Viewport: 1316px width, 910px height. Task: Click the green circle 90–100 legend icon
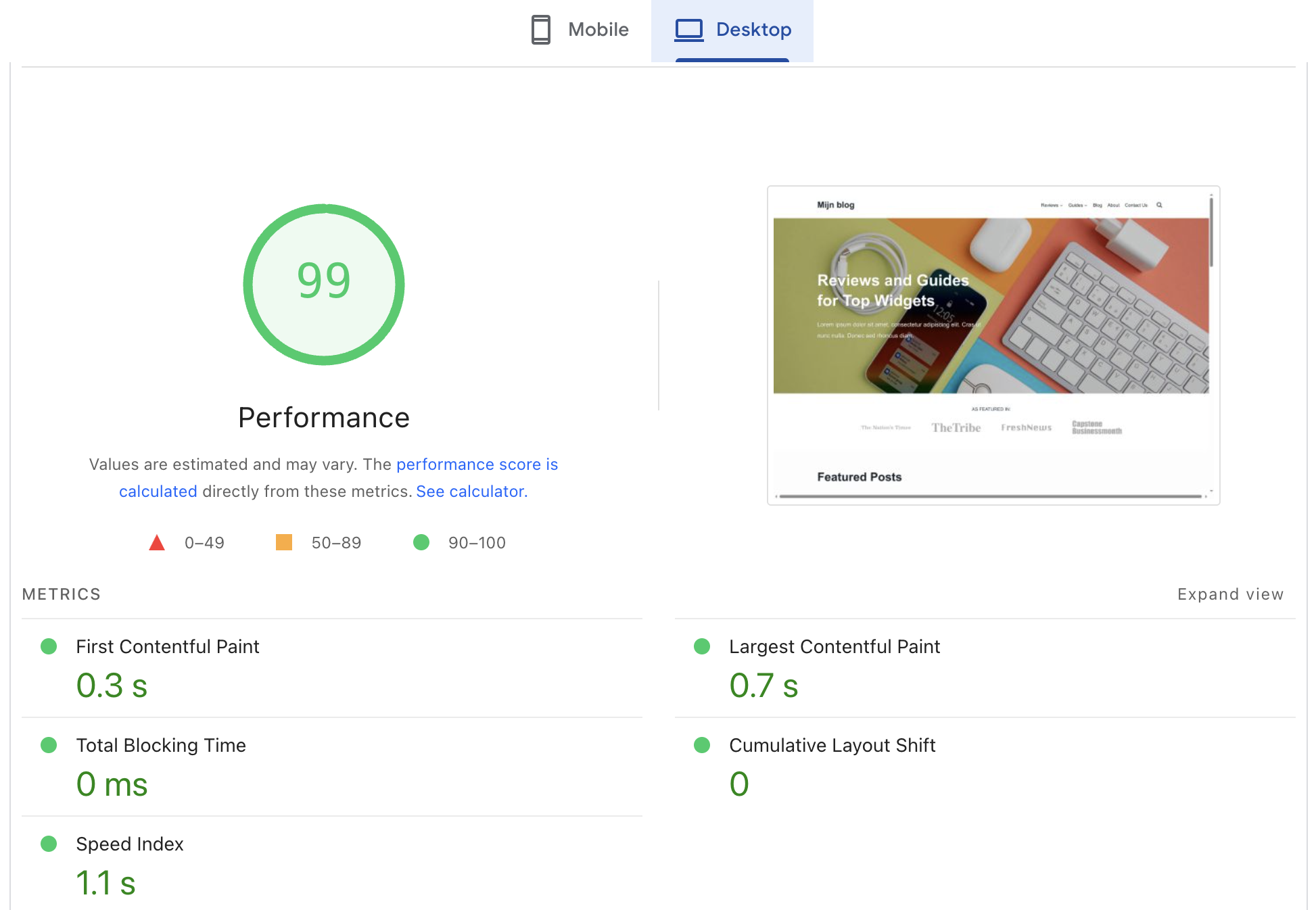pos(421,542)
